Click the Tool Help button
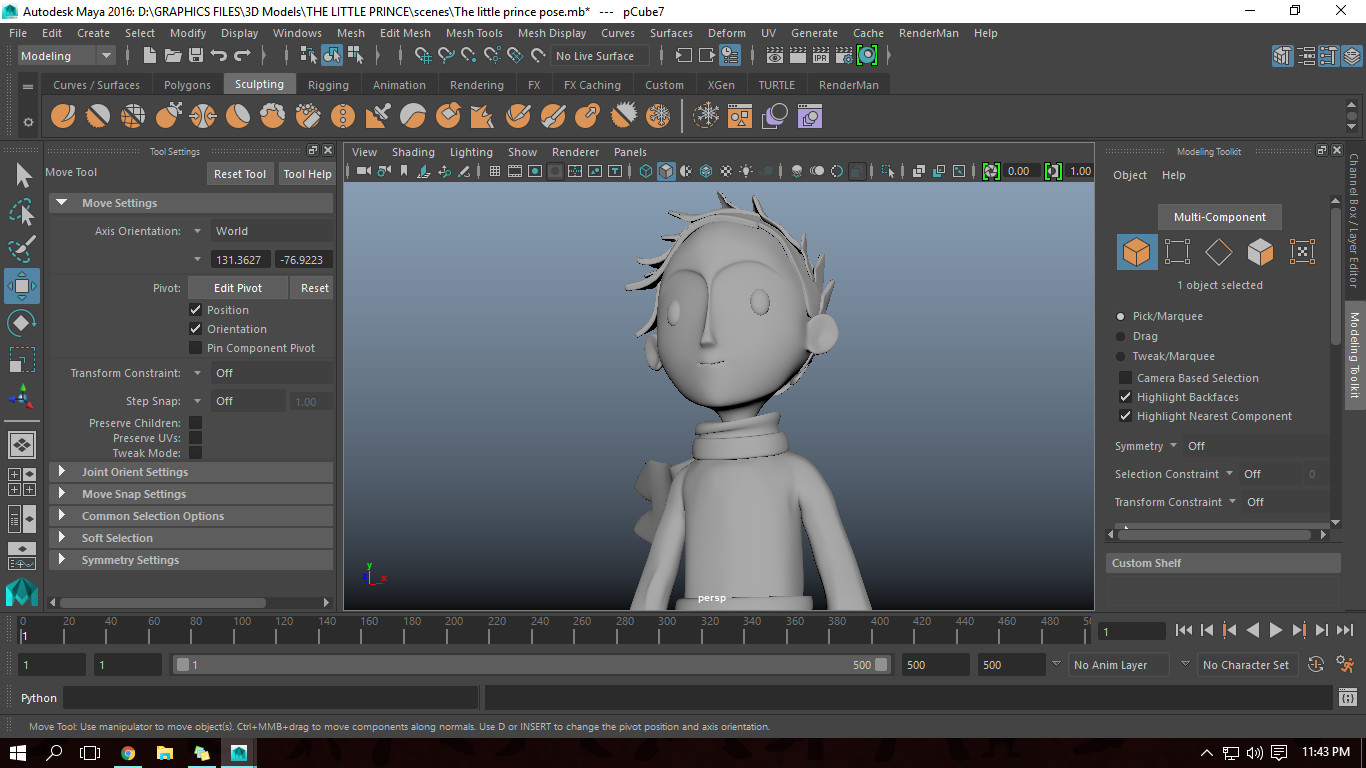Screen dimensions: 1366x768 (307, 174)
